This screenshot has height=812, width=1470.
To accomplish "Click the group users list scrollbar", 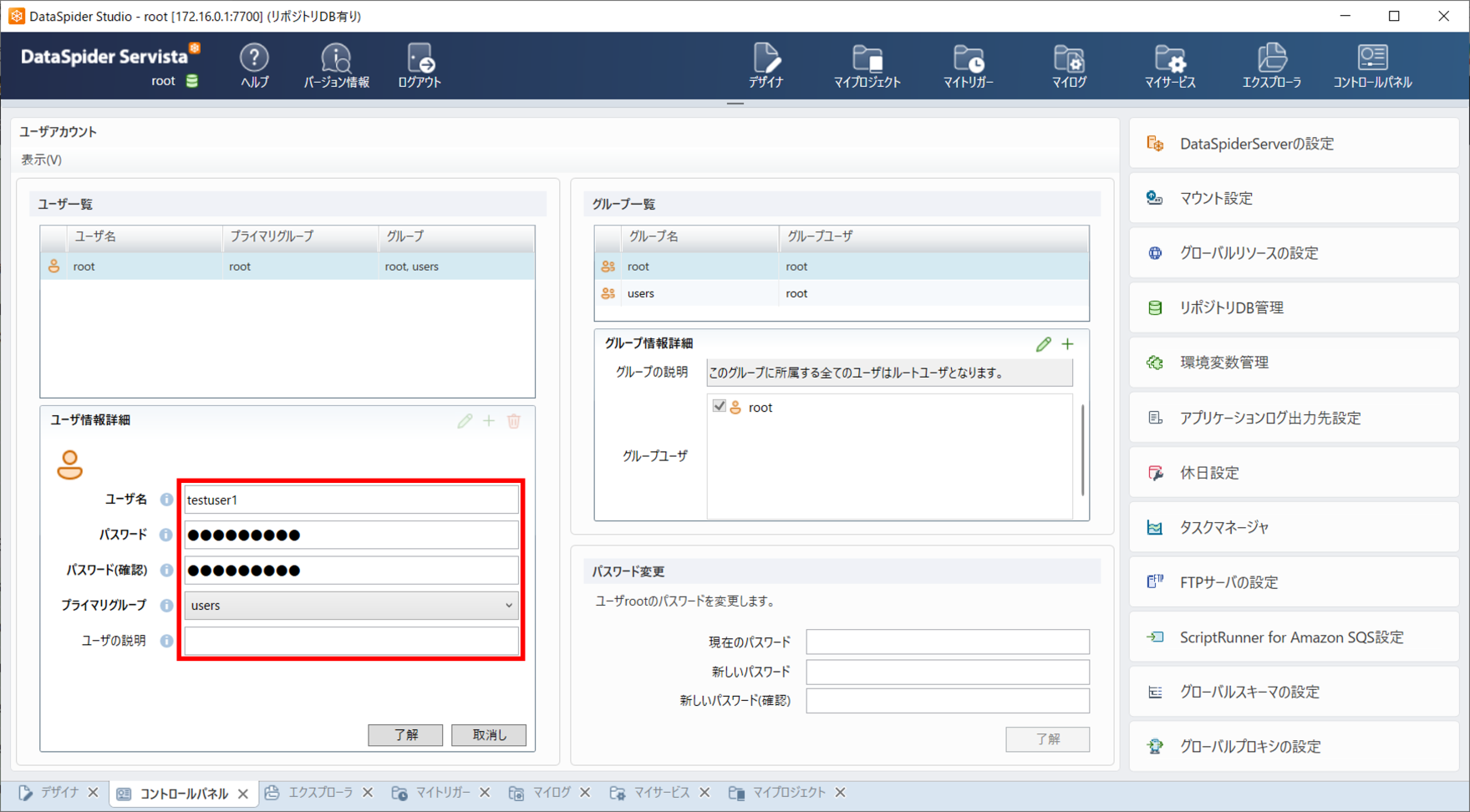I will (1082, 451).
